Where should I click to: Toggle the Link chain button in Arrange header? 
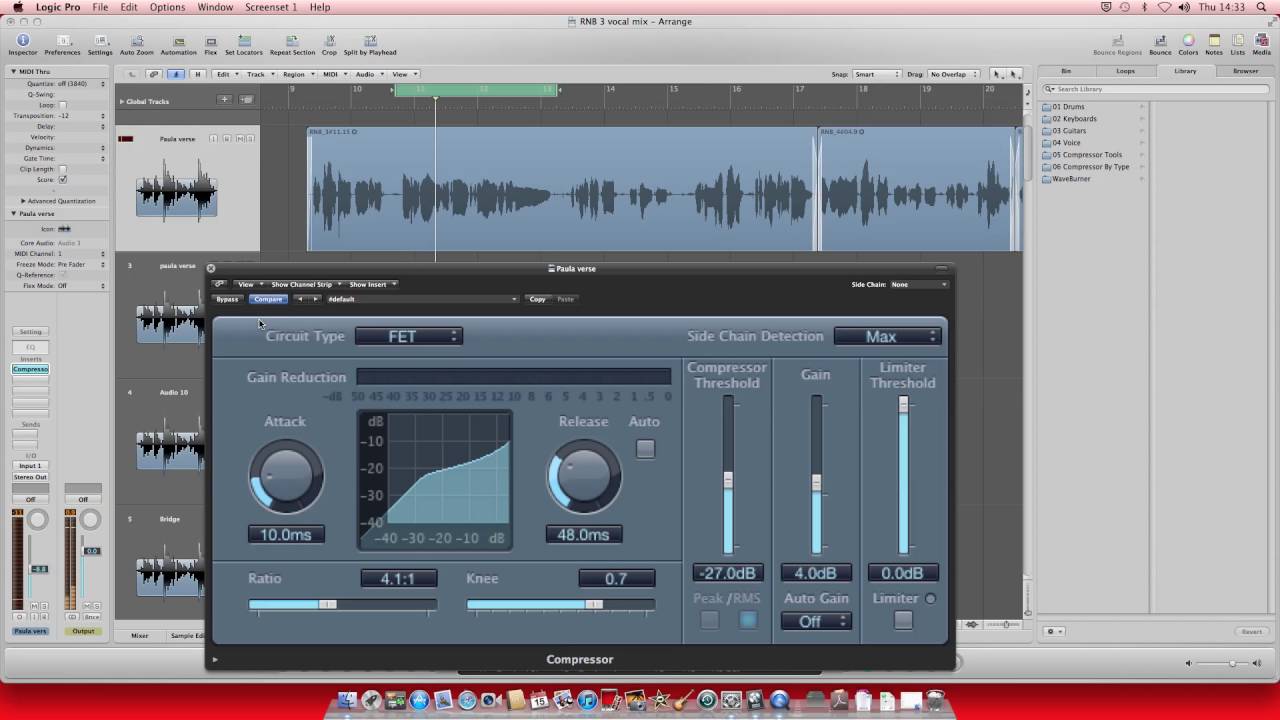tap(154, 74)
